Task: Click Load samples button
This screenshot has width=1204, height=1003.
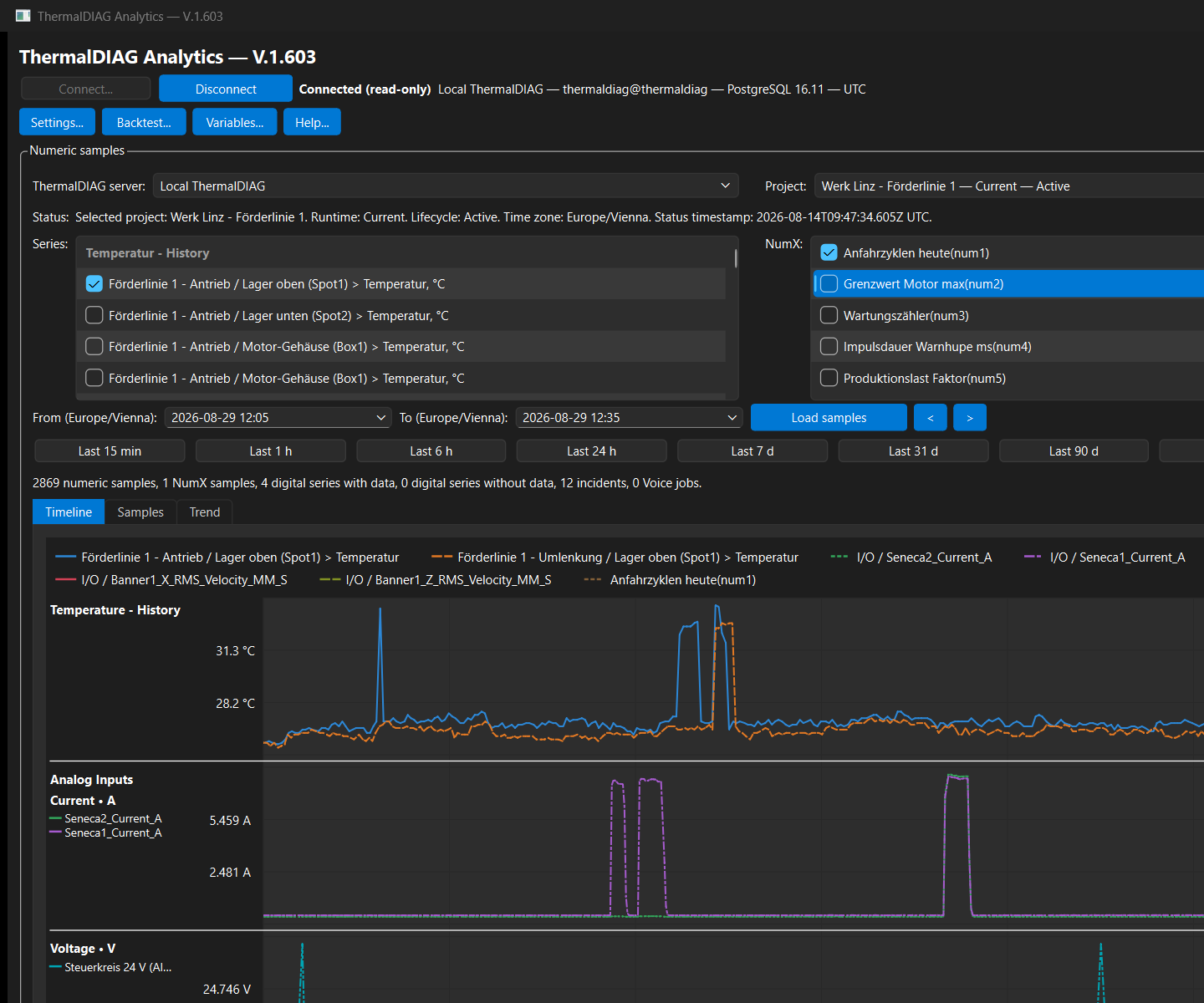Action: pos(829,417)
